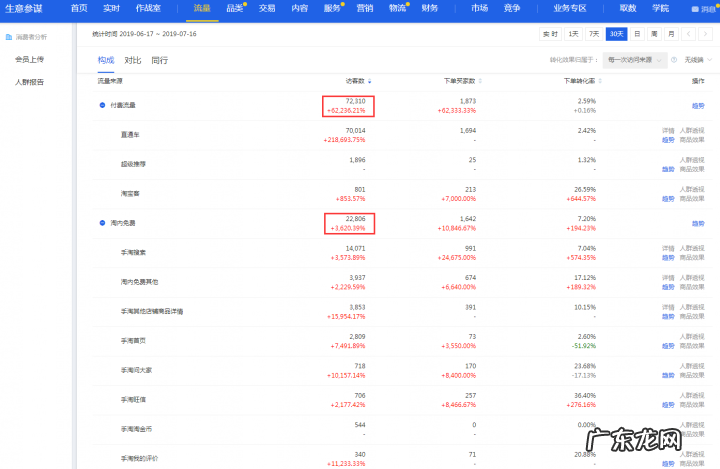The image size is (720, 469).
Task: Click the message icon beside 消息
Action: click(695, 8)
